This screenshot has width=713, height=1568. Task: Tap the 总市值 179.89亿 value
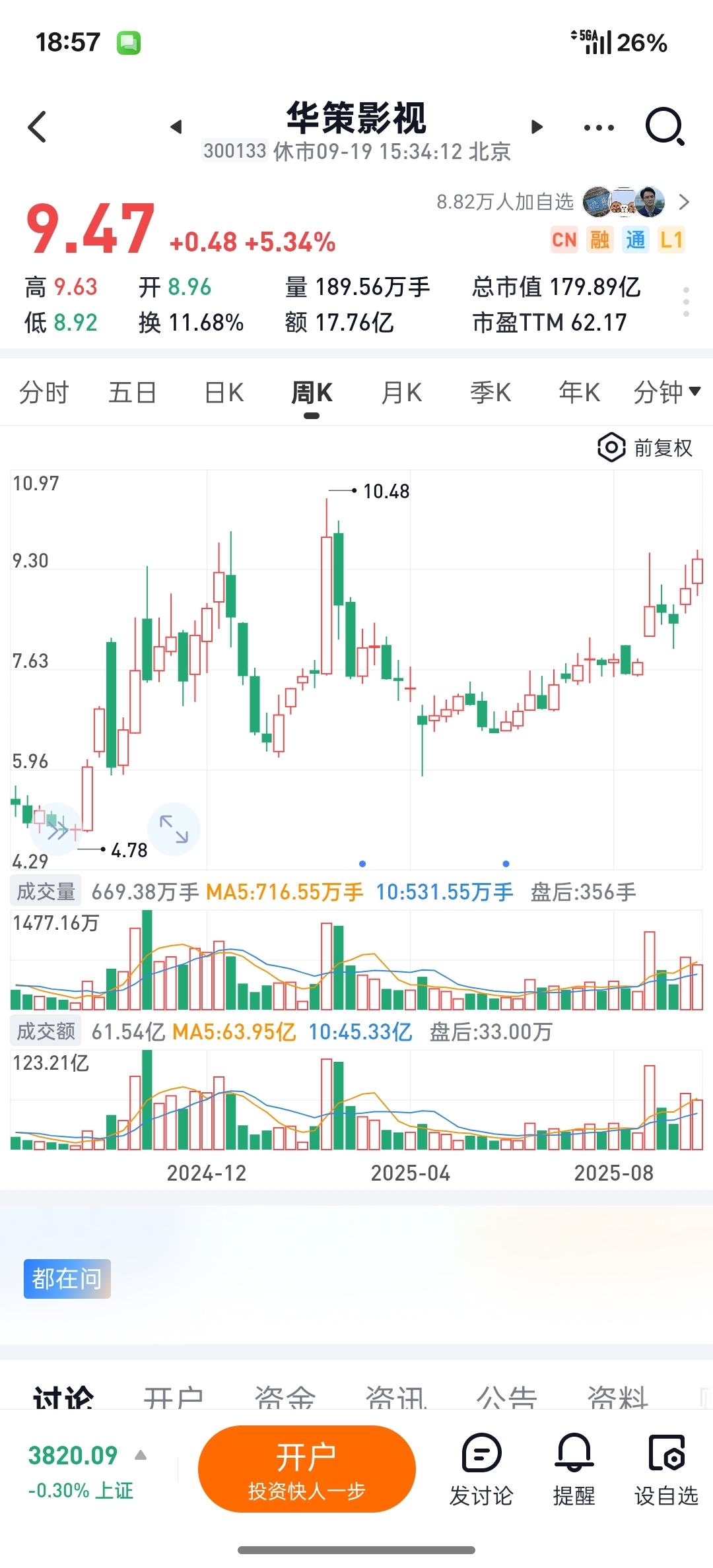coord(556,287)
